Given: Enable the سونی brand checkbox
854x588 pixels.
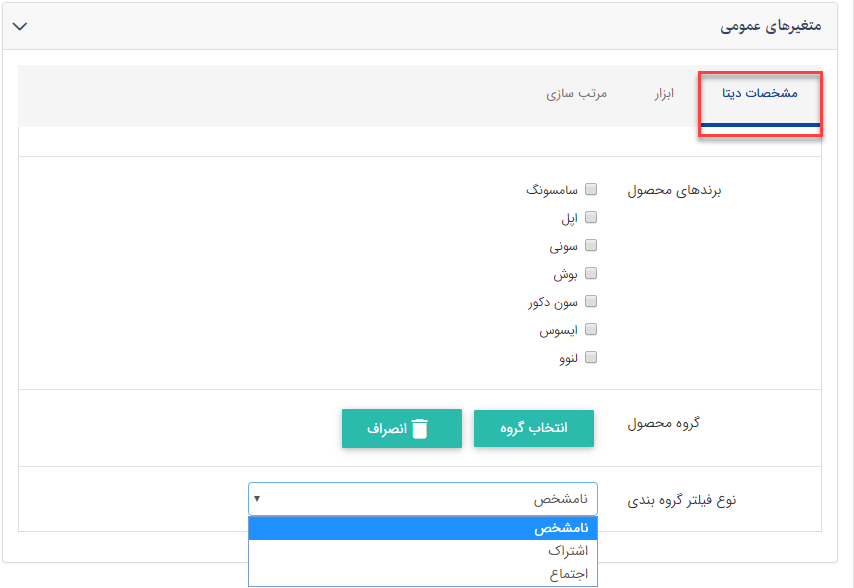Looking at the screenshot, I should [x=591, y=244].
